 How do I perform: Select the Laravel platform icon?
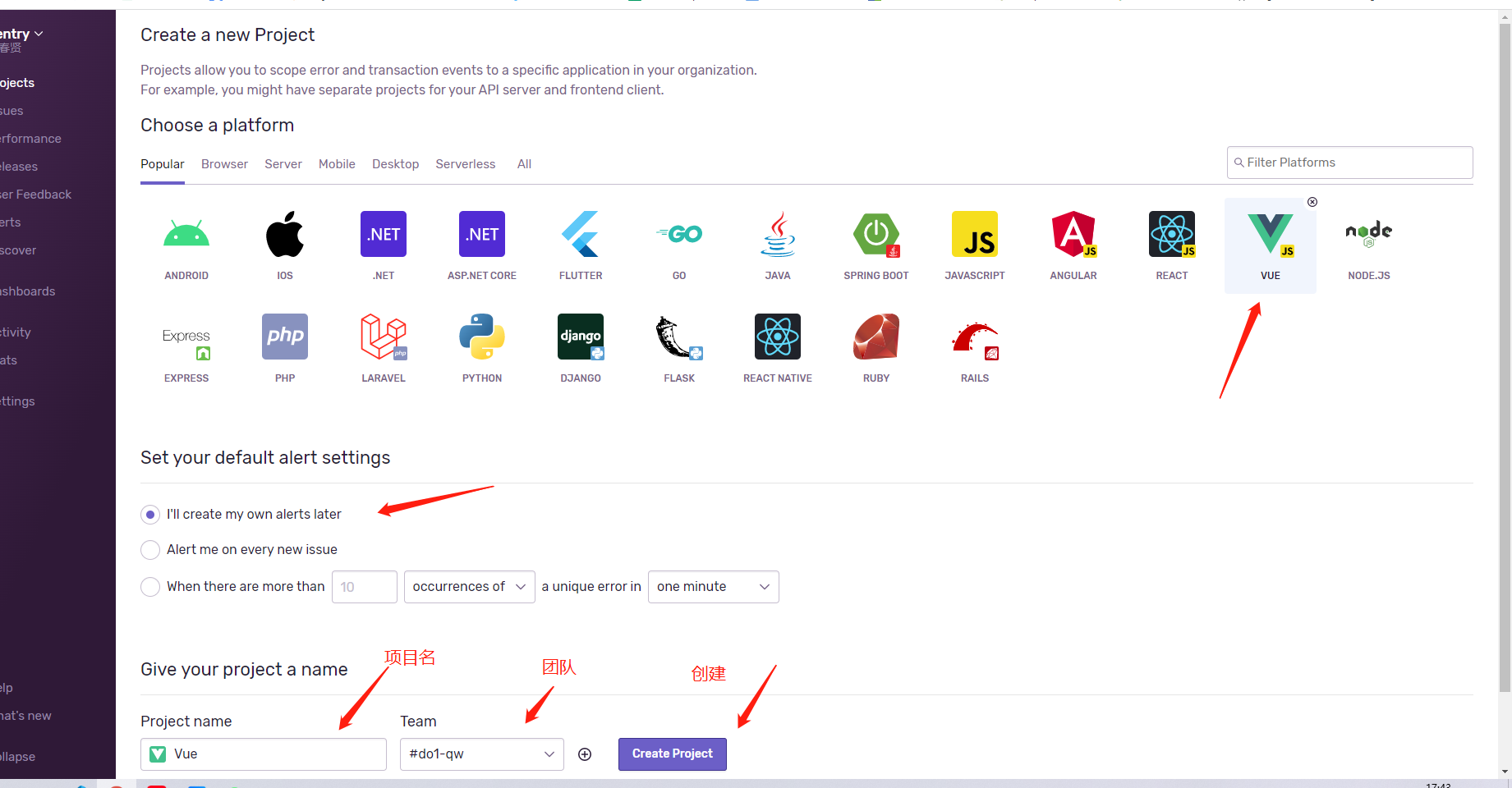coord(384,337)
